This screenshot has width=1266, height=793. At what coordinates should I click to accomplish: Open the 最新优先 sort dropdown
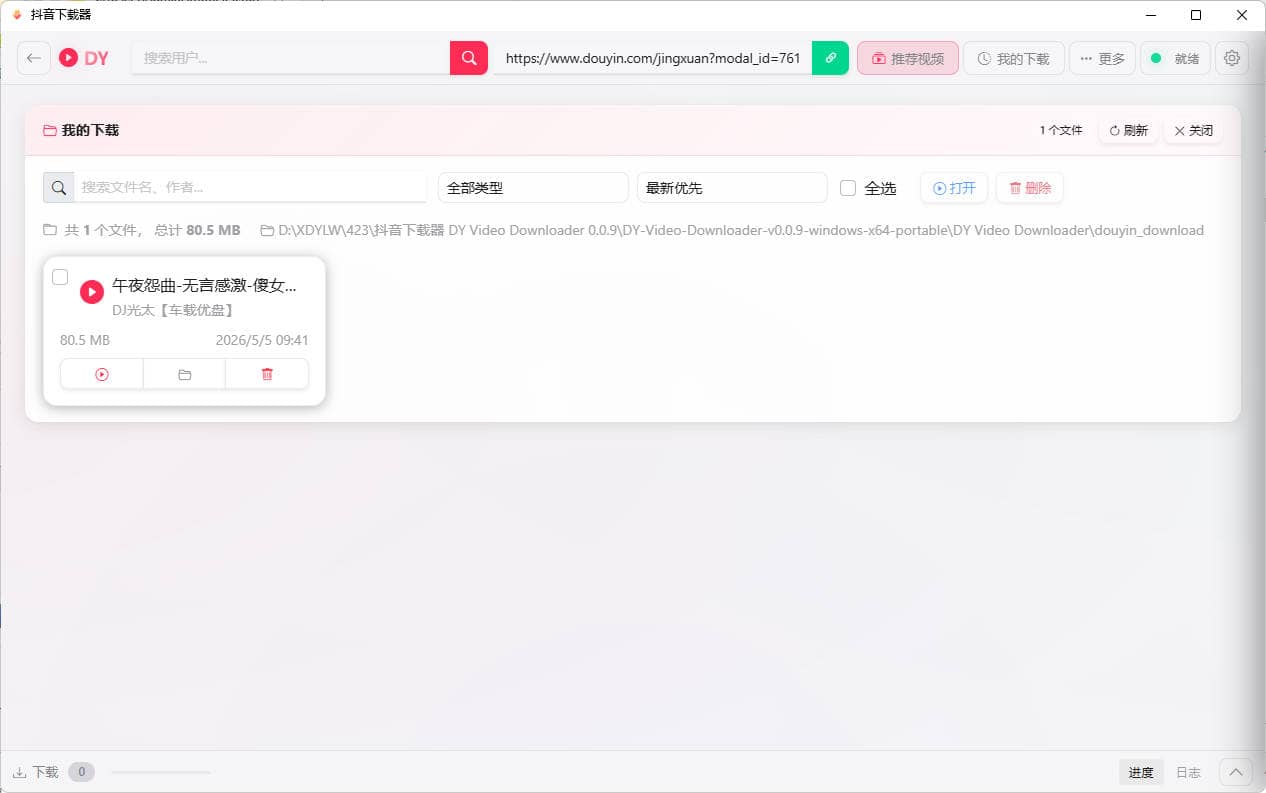[732, 187]
